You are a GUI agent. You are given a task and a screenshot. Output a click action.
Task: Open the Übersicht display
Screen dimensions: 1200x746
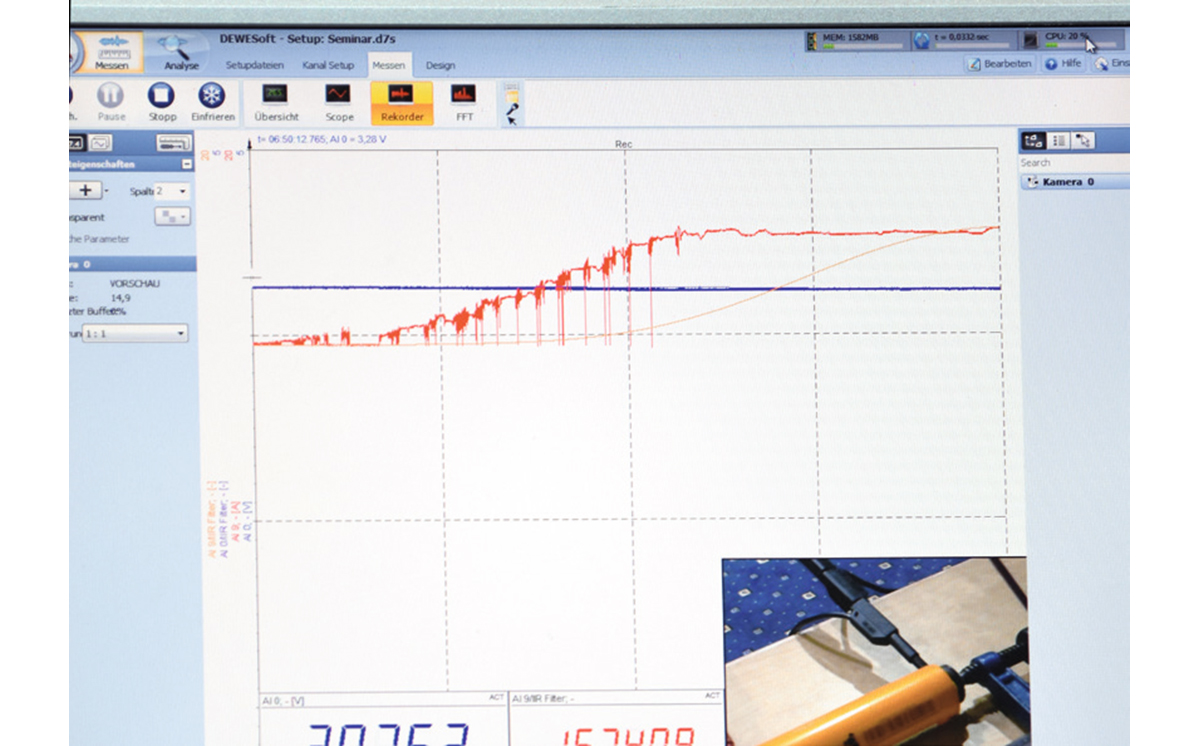(x=276, y=102)
